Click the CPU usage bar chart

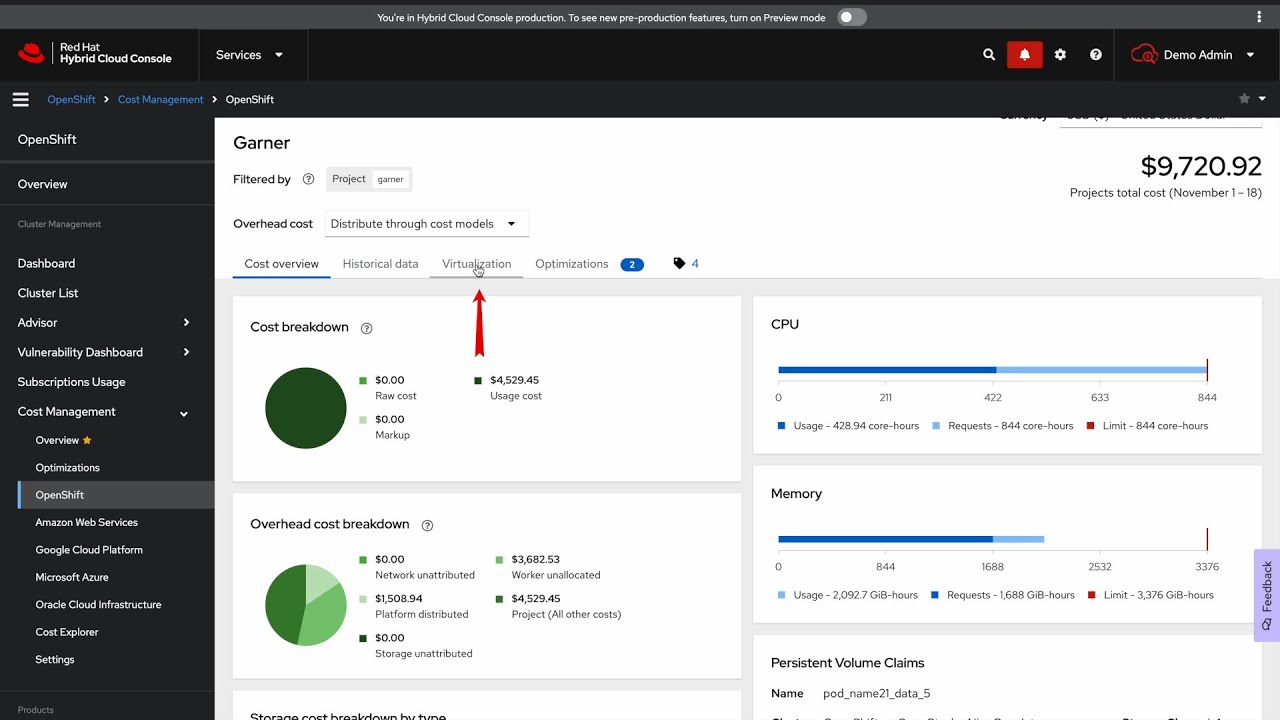992,370
